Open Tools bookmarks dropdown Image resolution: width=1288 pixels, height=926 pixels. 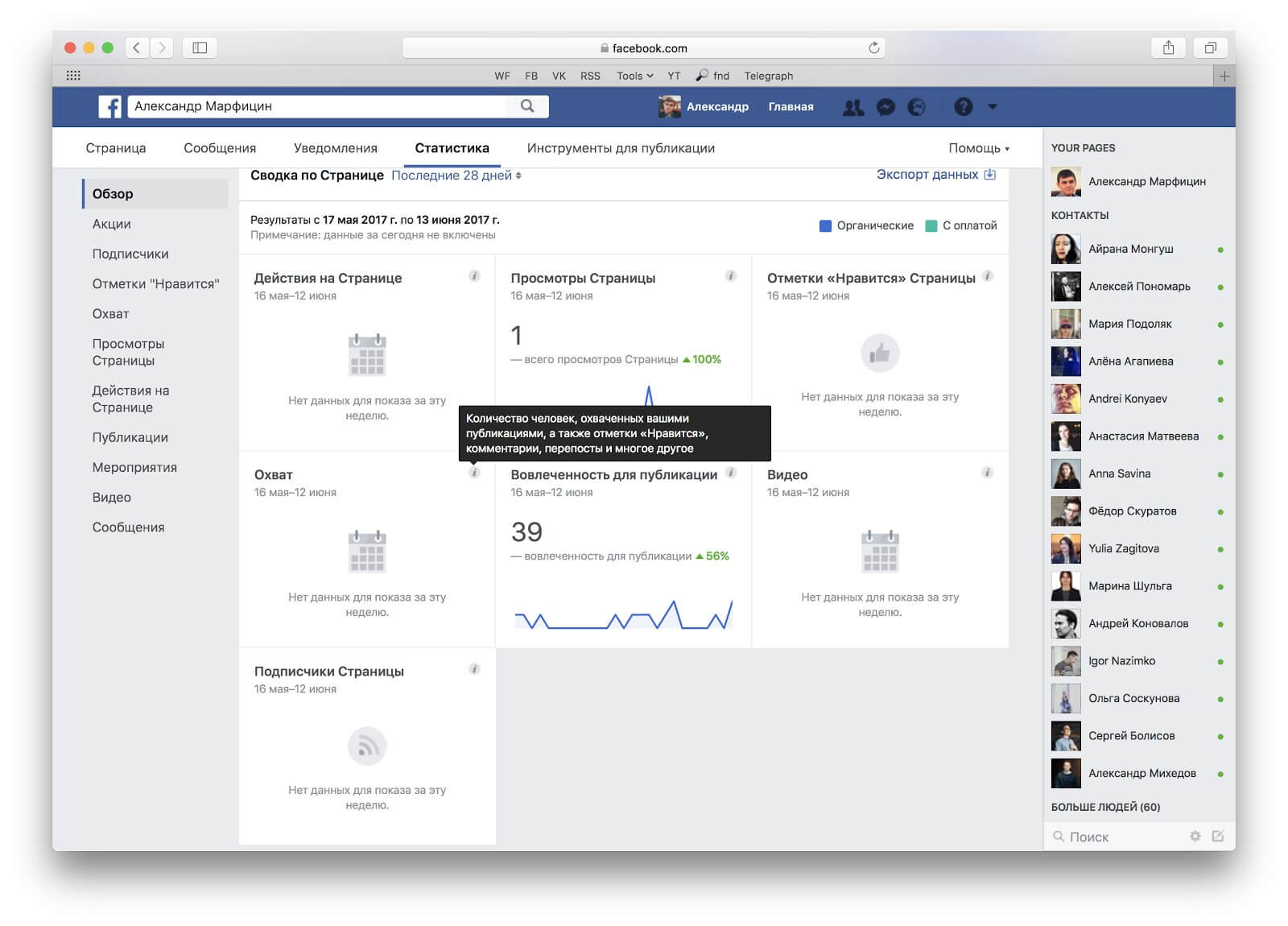[635, 76]
